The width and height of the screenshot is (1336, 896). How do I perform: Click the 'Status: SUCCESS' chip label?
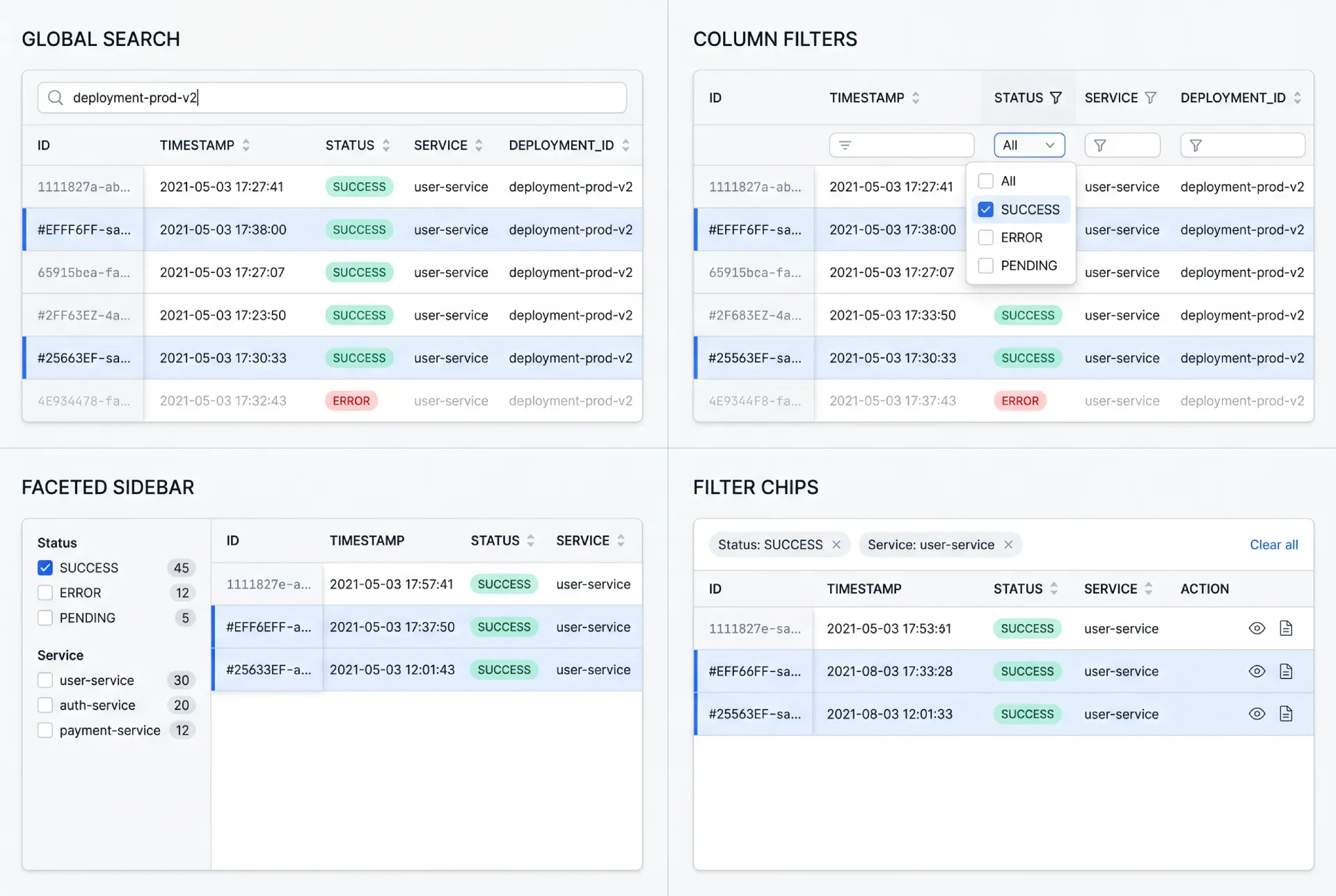(x=770, y=545)
